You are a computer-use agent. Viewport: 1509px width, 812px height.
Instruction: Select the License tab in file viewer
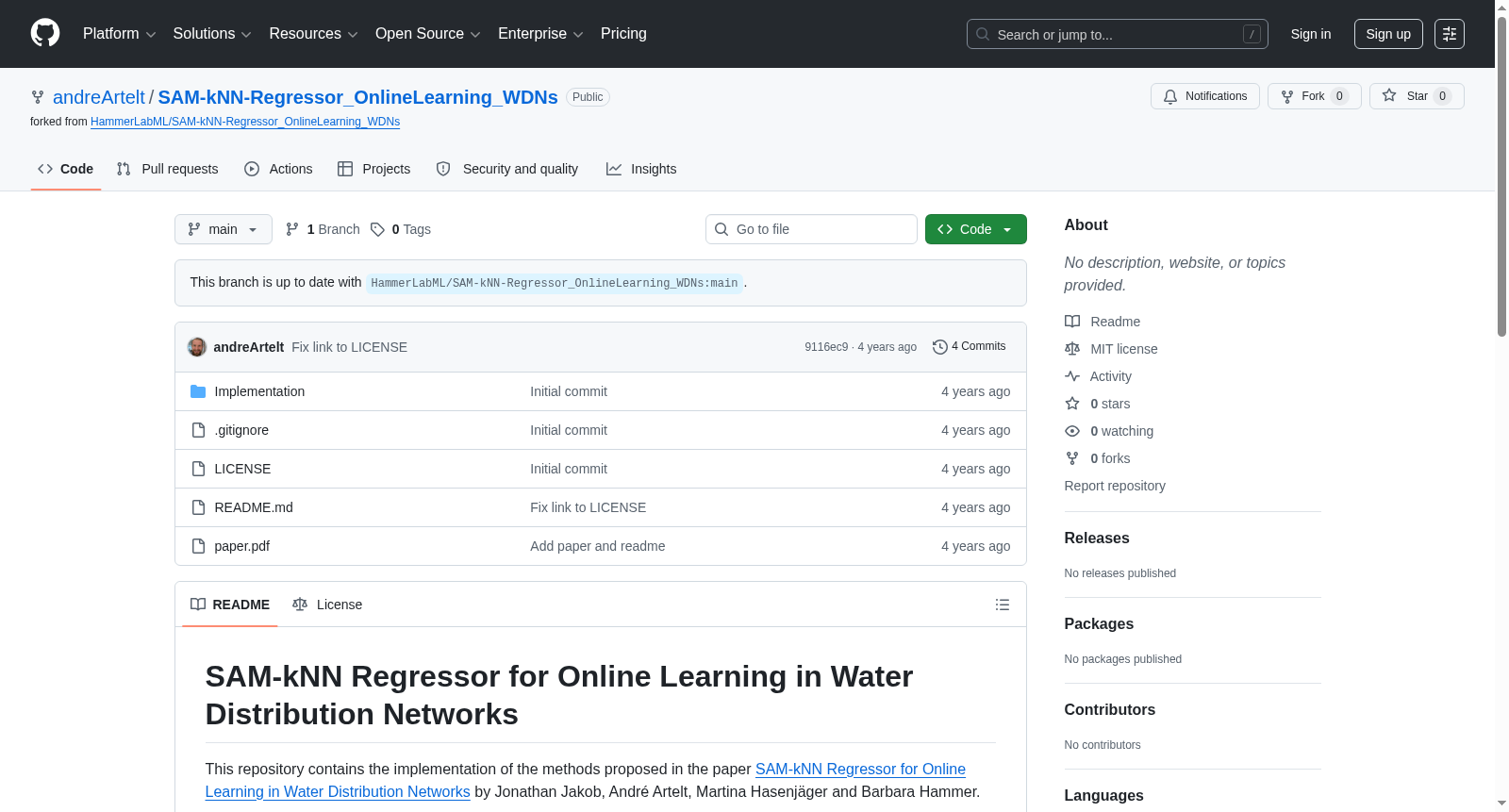tap(327, 605)
